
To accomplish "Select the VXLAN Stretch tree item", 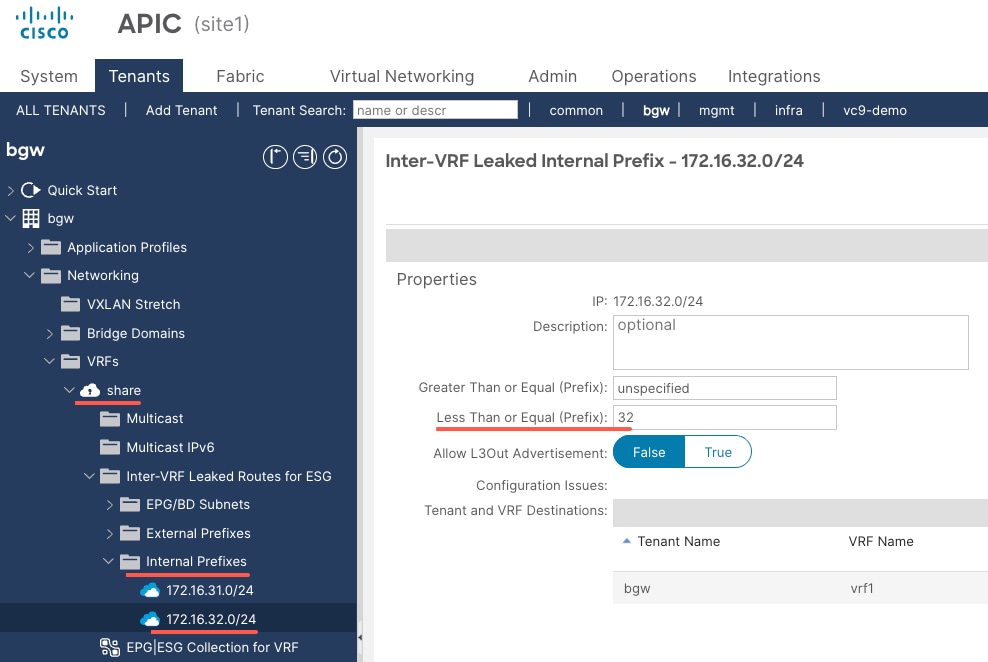I will tap(134, 304).
